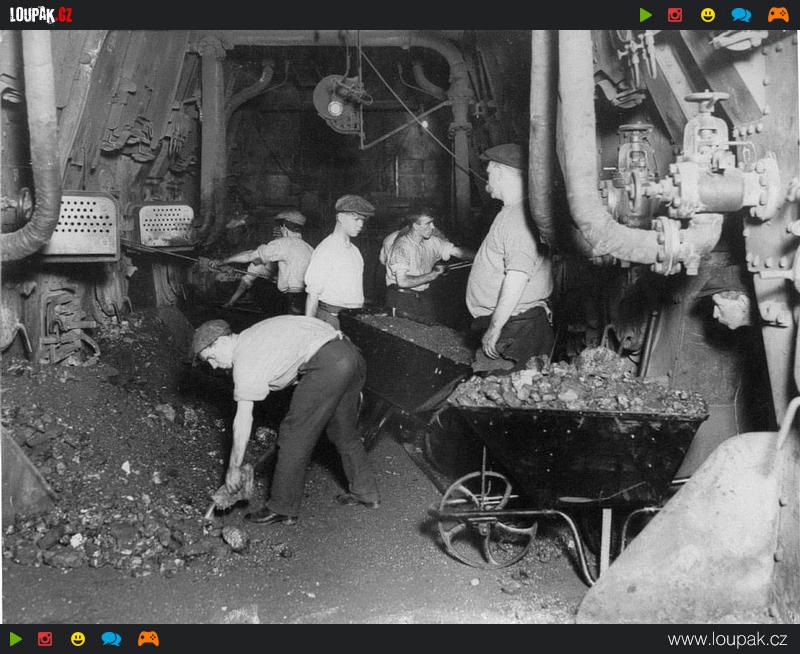Viewport: 800px width, 654px height.
Task: Click the young man in white shirt
Action: (x=337, y=262)
